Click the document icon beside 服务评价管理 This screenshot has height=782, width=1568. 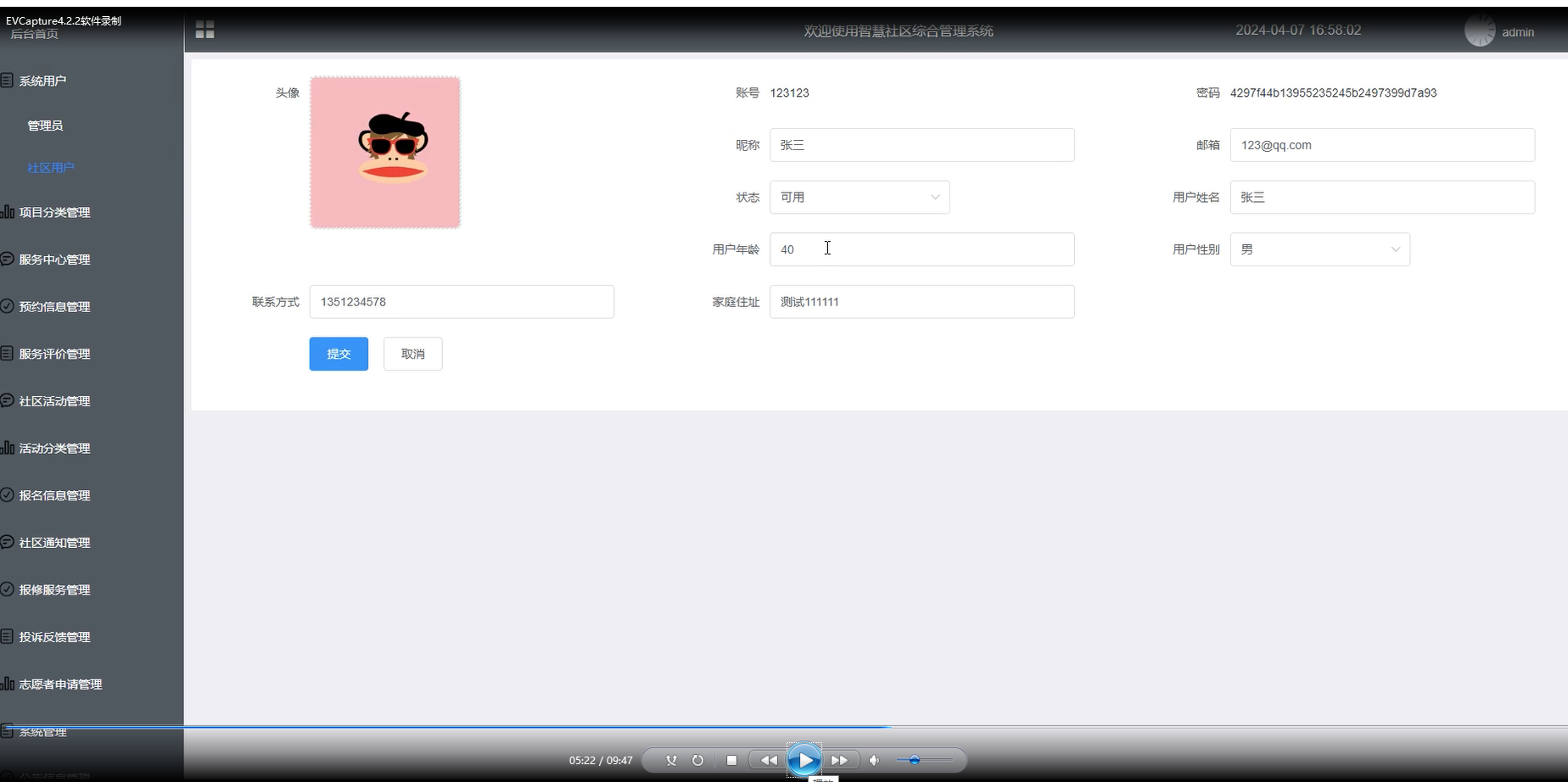[x=7, y=353]
